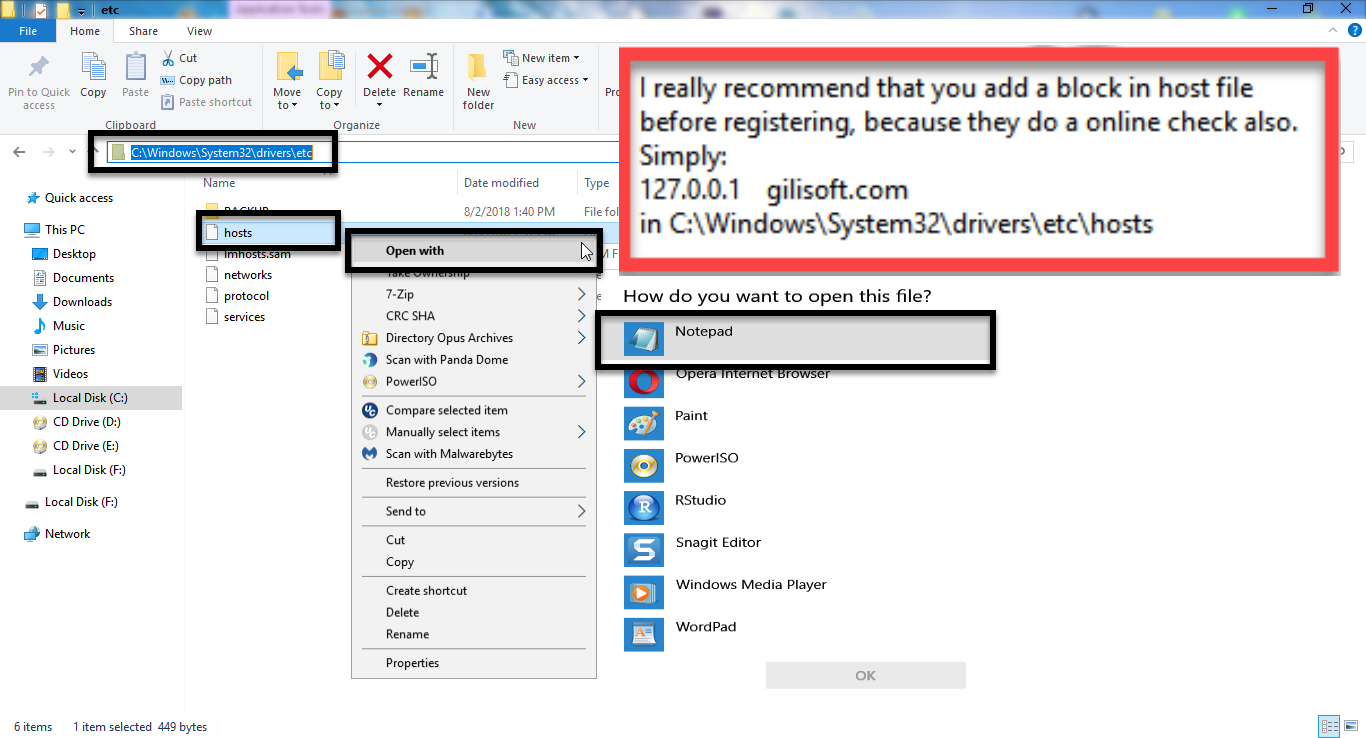Choose Compare selected item

click(473, 410)
